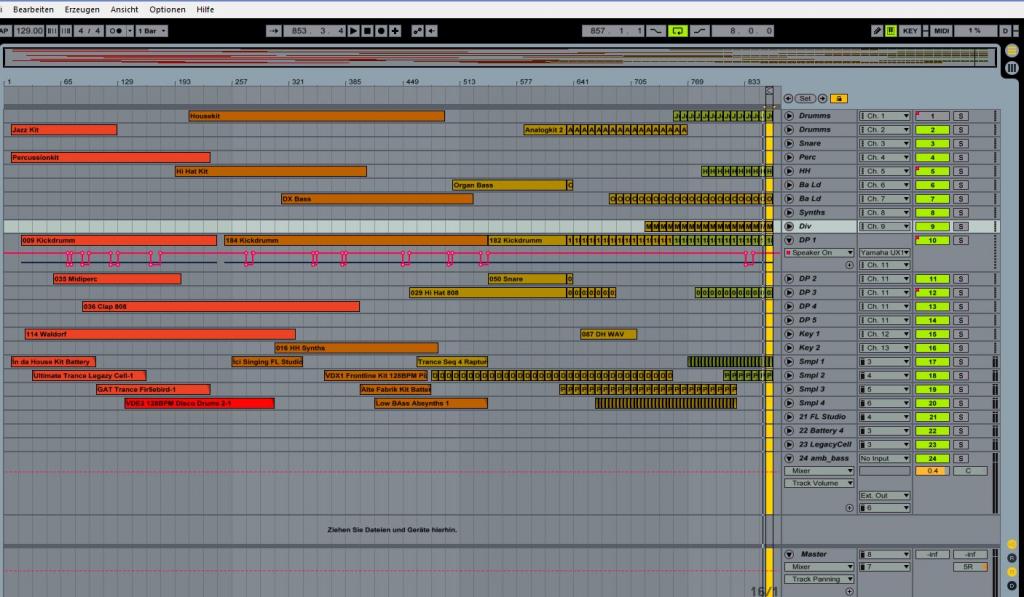This screenshot has height=597, width=1024.
Task: Solo the Snare track
Action: pyautogui.click(x=960, y=144)
